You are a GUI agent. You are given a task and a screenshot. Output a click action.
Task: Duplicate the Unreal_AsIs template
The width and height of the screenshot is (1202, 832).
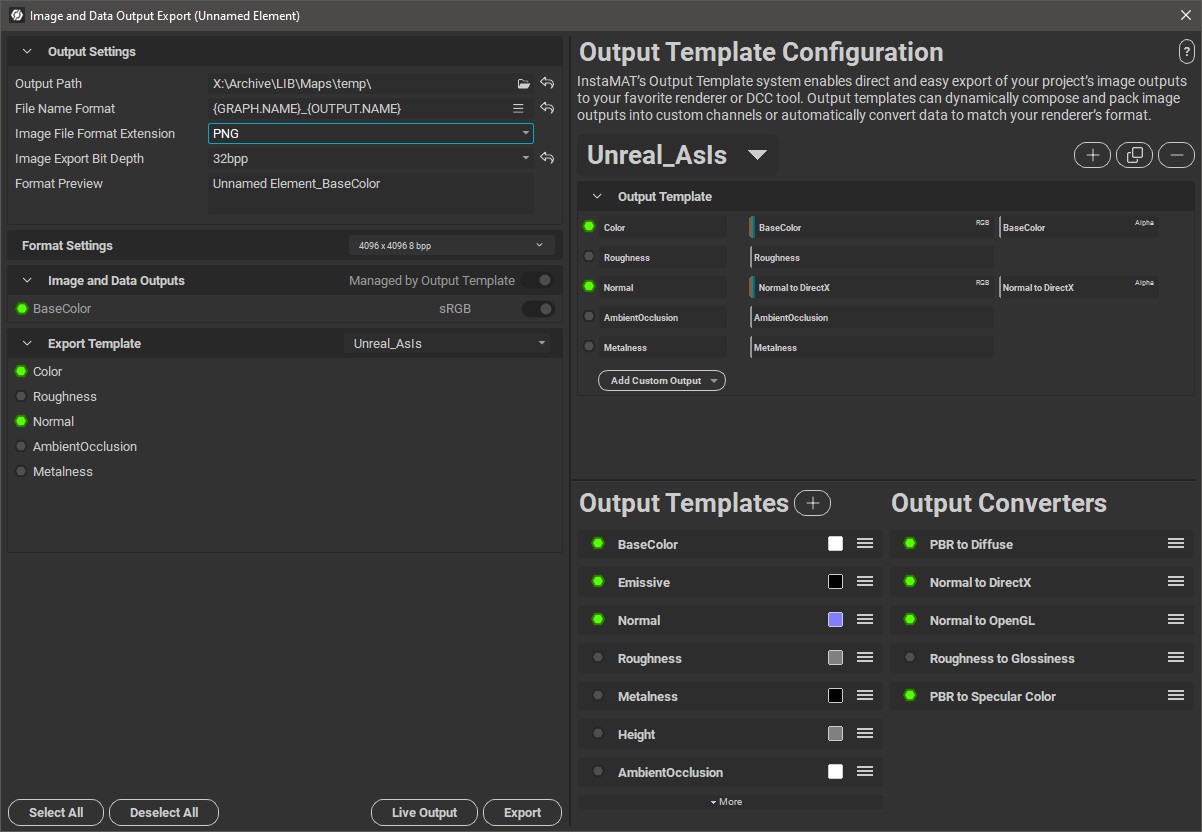point(1134,155)
